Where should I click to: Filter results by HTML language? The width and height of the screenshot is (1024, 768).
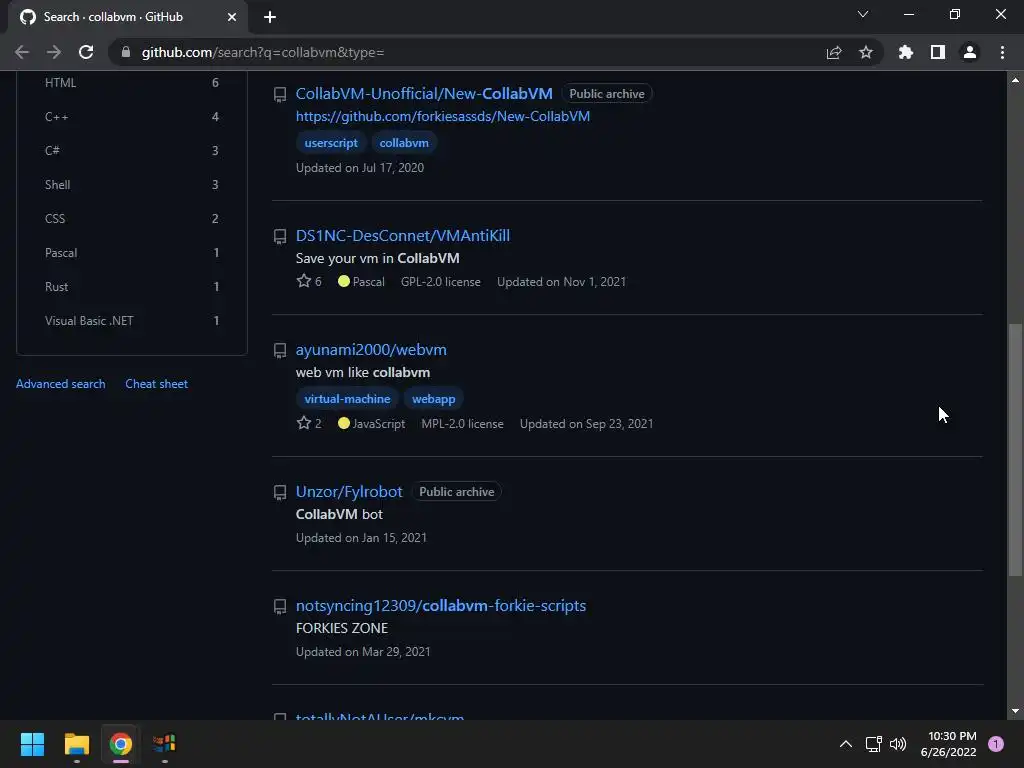tap(132, 83)
